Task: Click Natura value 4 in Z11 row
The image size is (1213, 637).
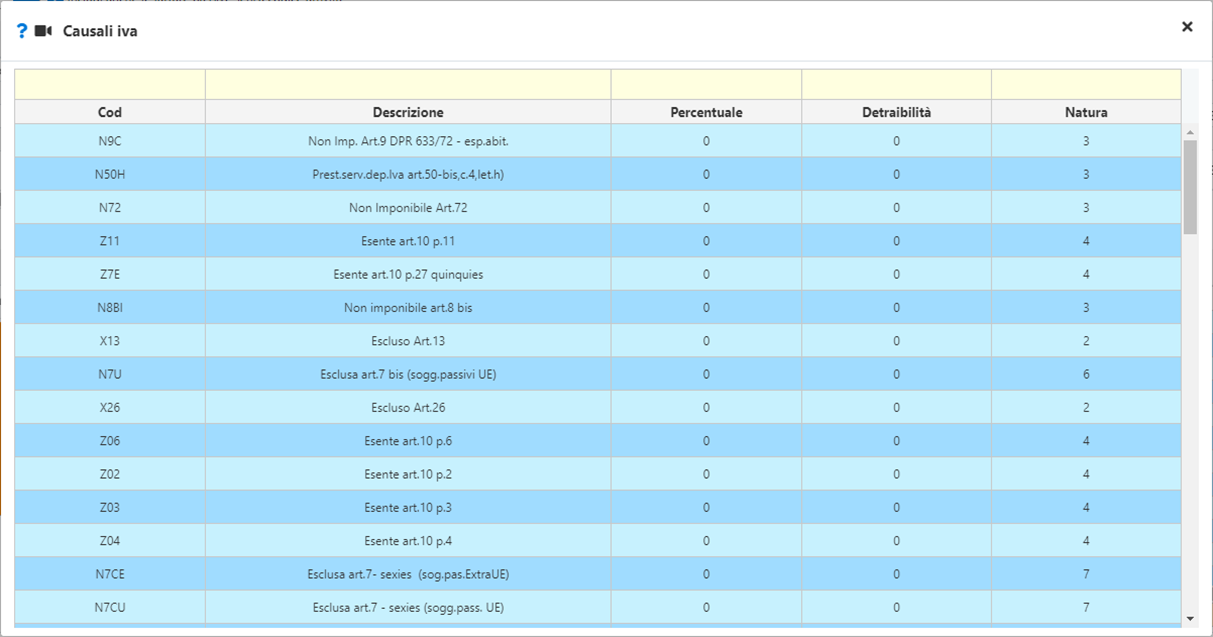Action: point(1086,241)
